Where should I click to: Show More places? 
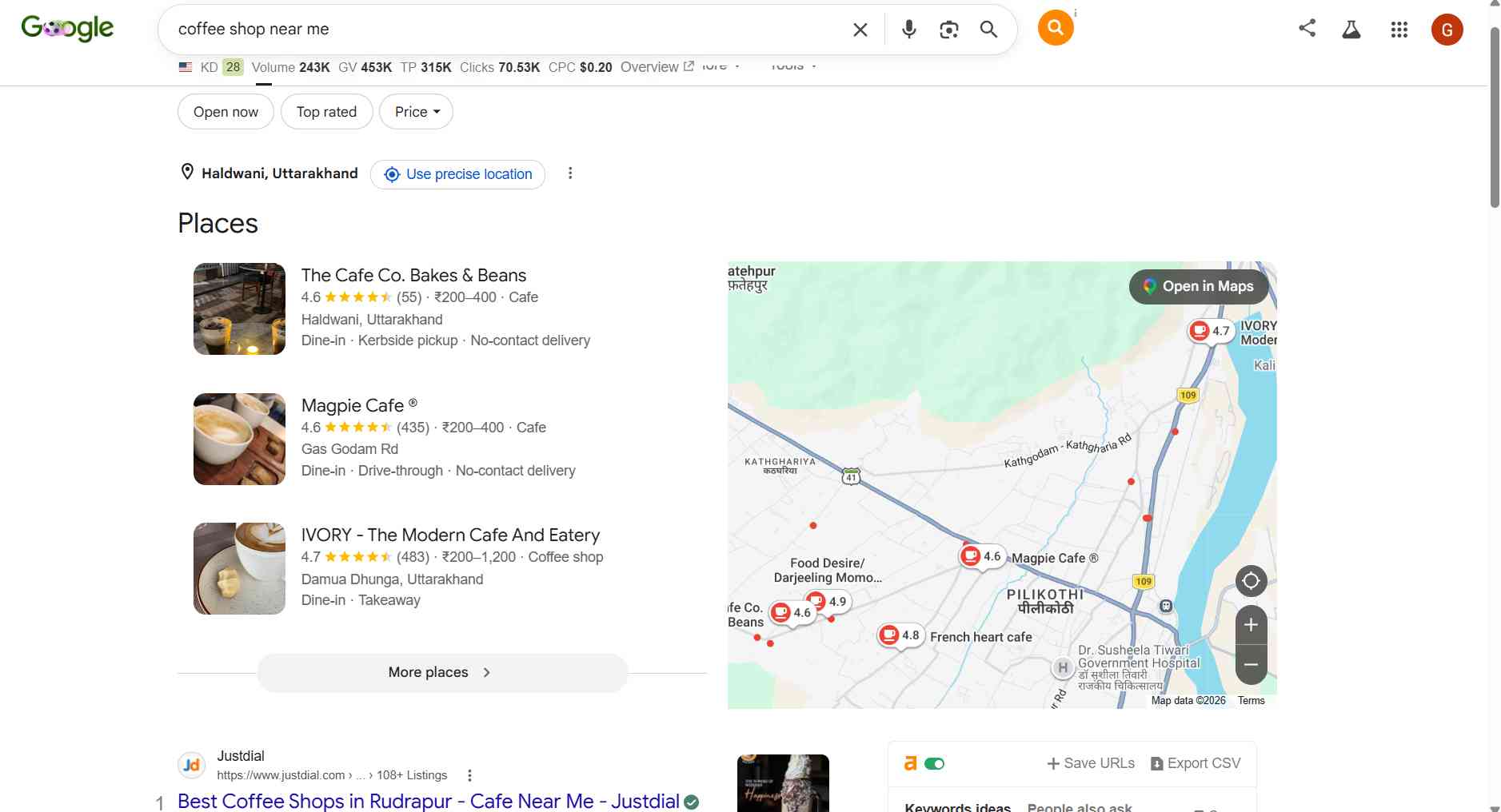pos(442,673)
